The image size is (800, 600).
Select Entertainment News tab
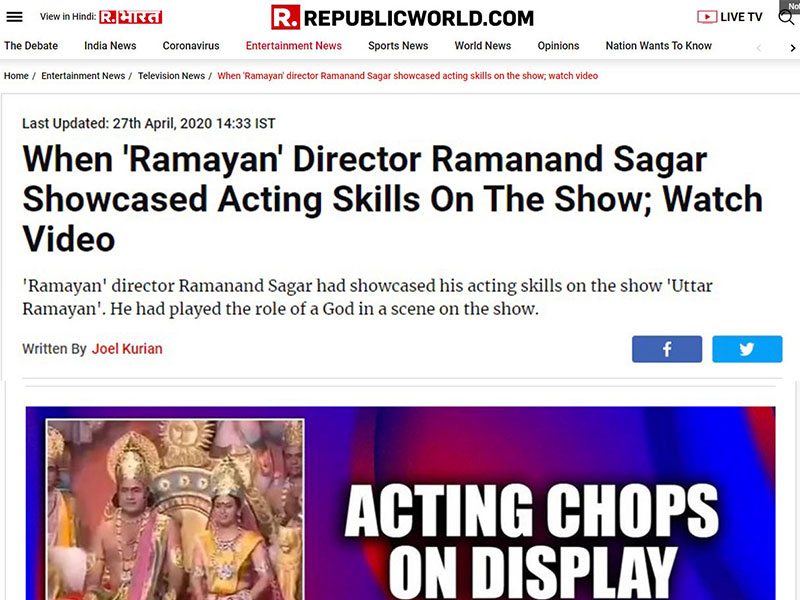[294, 46]
